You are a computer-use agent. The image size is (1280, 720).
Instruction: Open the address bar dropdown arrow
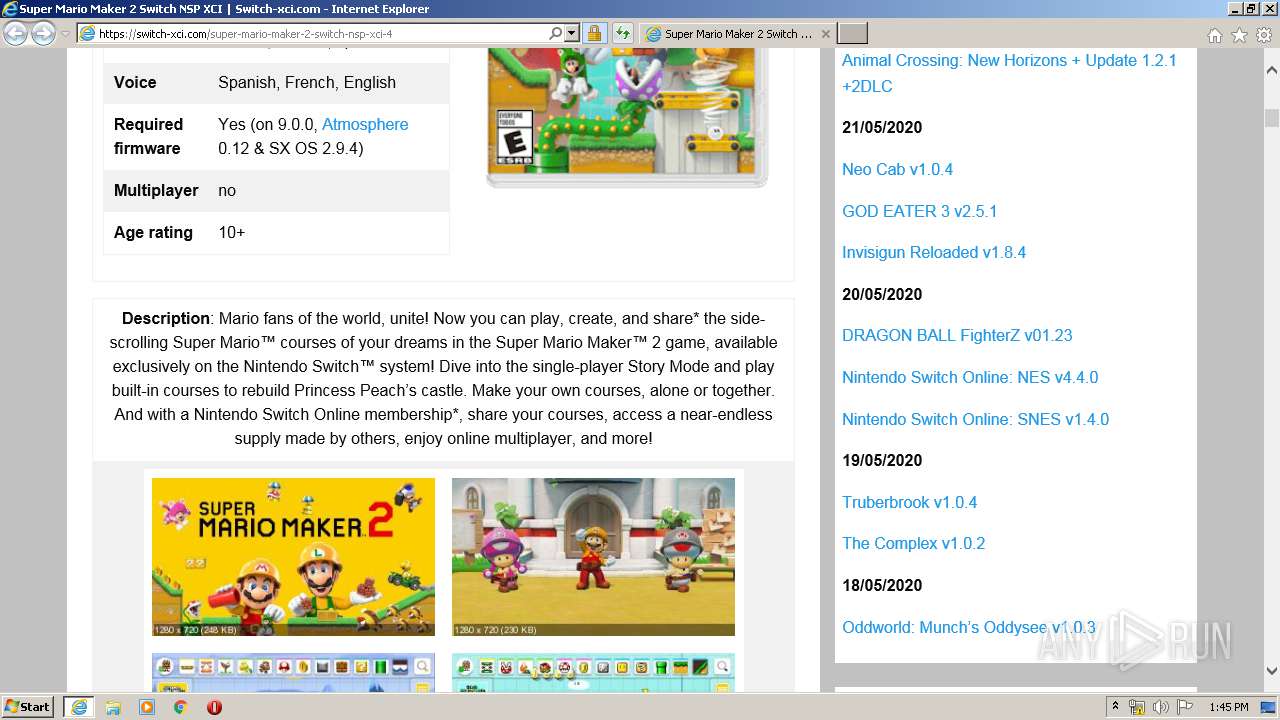[572, 33]
